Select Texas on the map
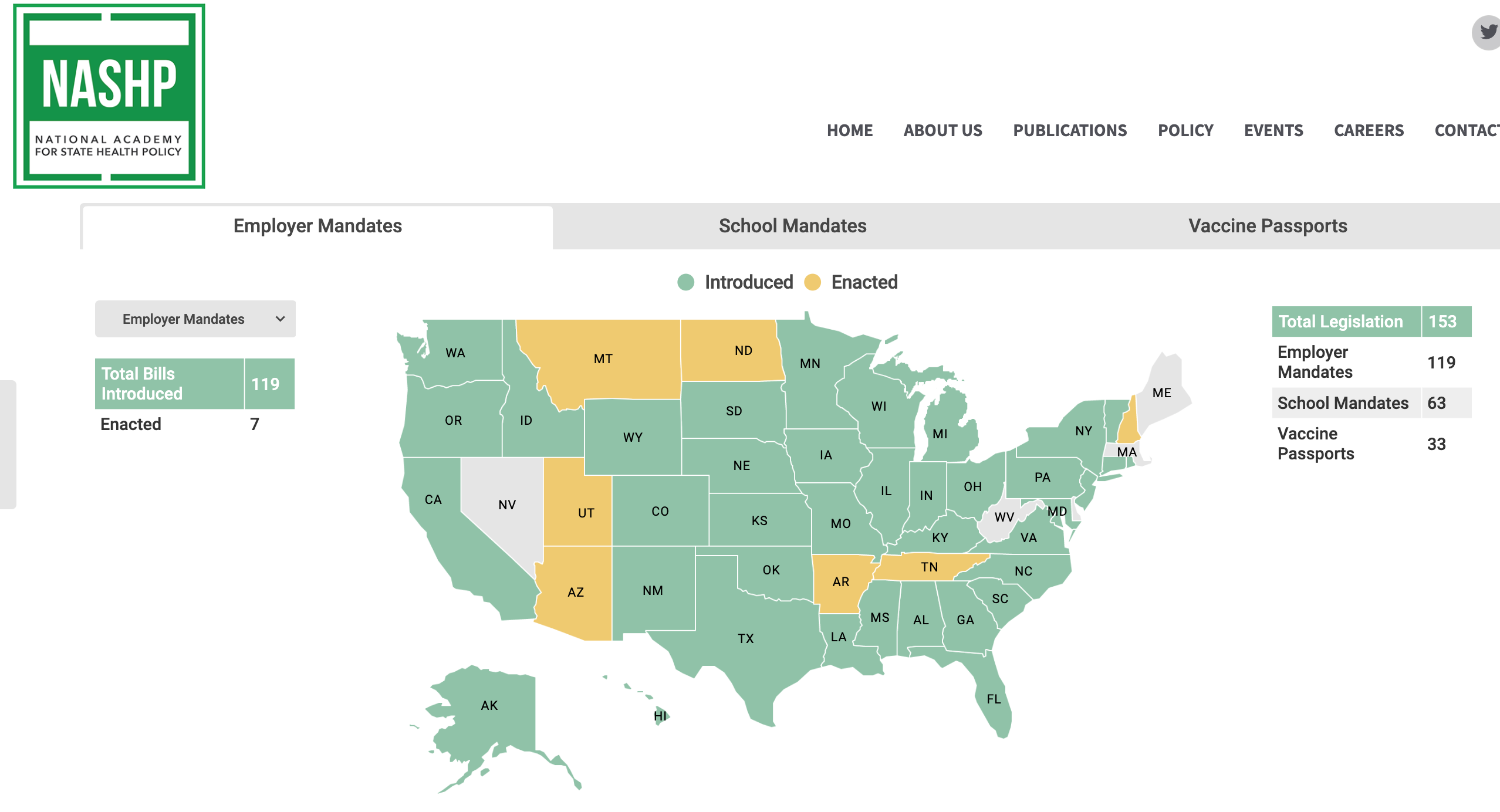Viewport: 1500px width, 812px height. 746,638
